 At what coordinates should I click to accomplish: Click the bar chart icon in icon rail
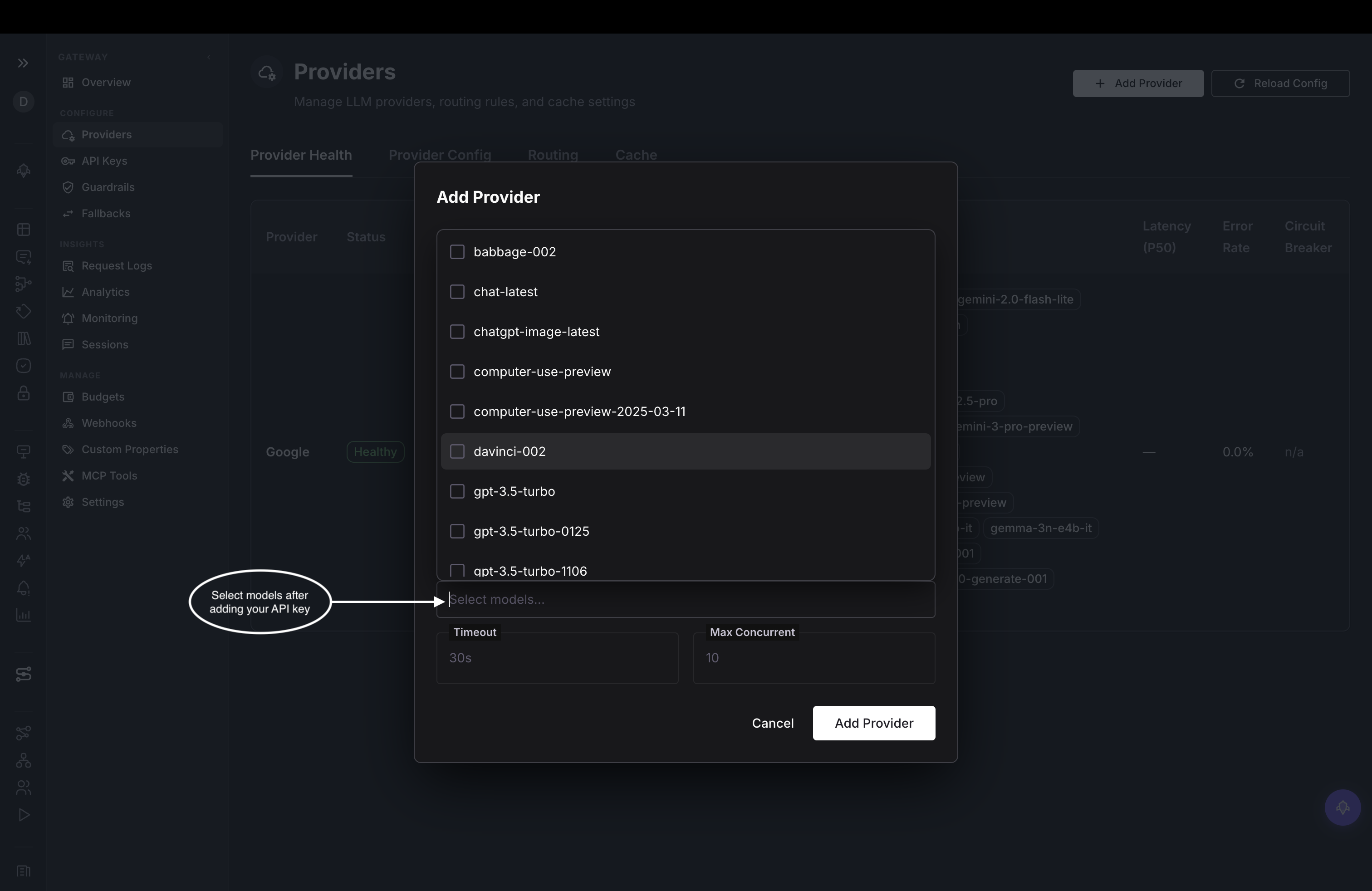click(x=23, y=615)
